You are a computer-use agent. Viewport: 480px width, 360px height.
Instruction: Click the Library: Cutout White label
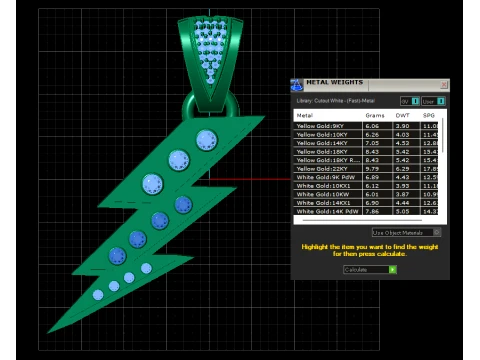335,101
